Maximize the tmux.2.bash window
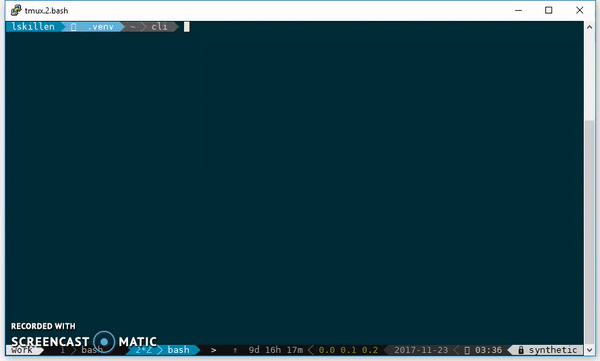Image resolution: width=600 pixels, height=361 pixels. 549,10
